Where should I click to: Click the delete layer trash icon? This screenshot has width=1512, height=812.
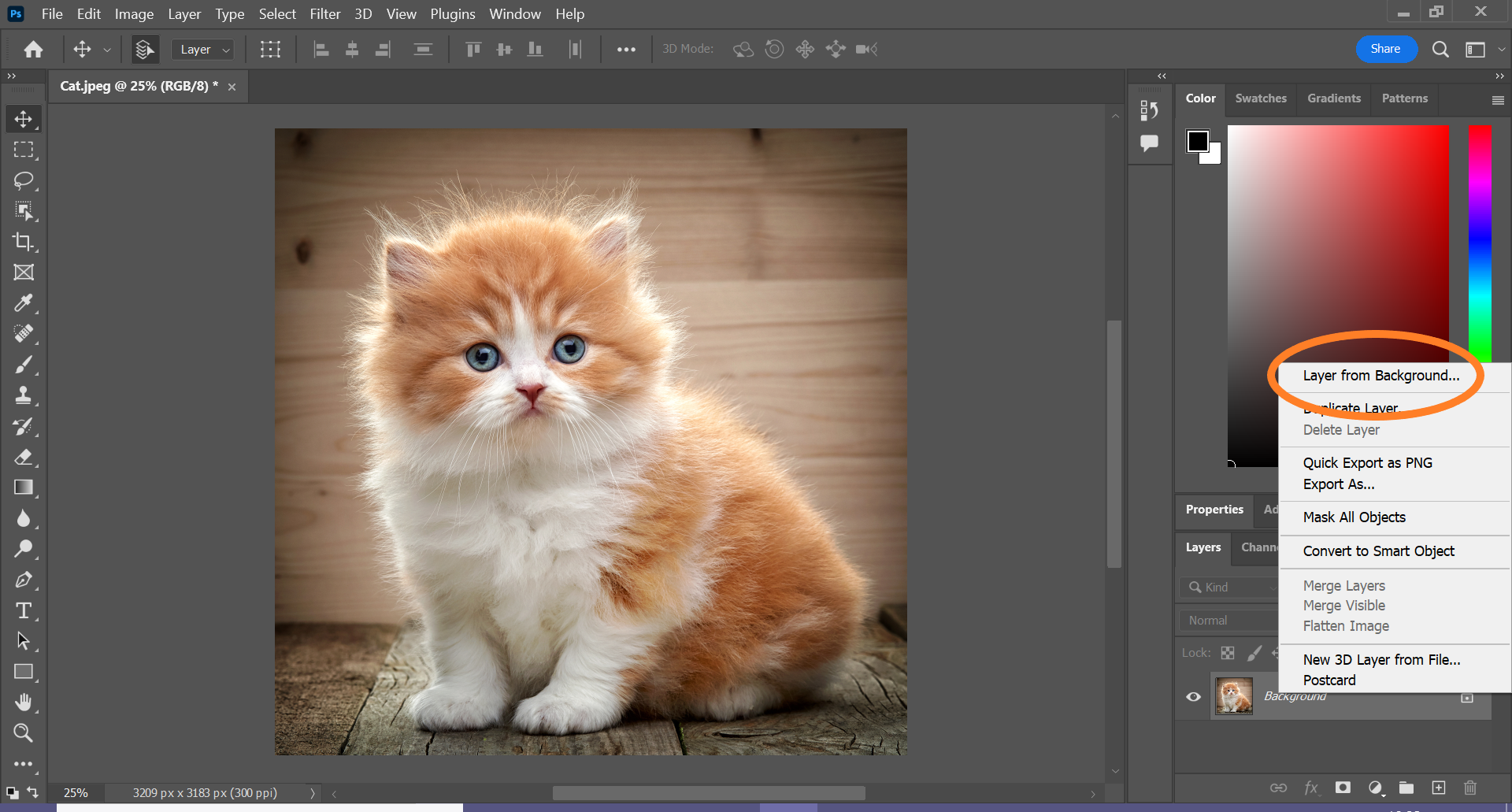point(1469,788)
